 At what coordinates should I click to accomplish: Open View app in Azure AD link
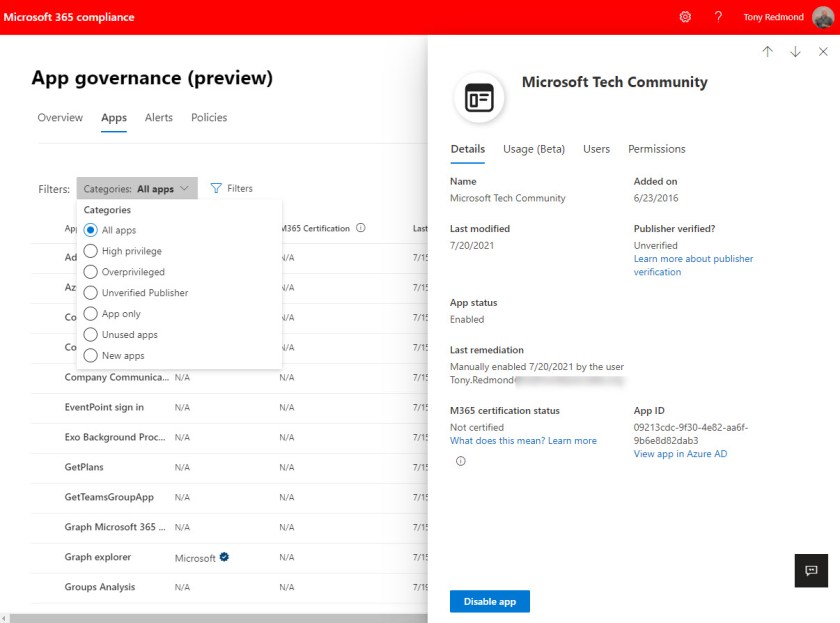pyautogui.click(x=680, y=454)
